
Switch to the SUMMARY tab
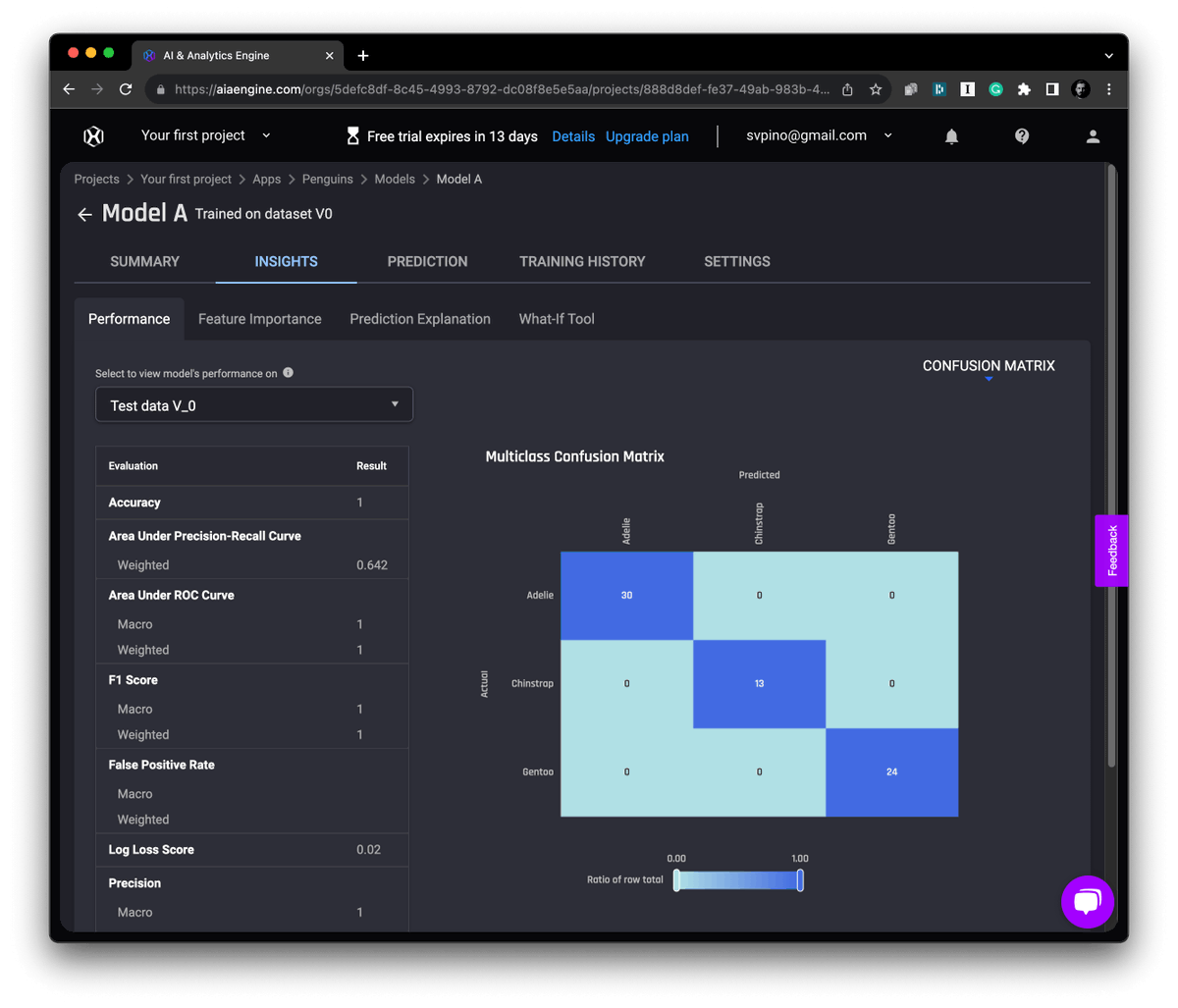tap(145, 262)
